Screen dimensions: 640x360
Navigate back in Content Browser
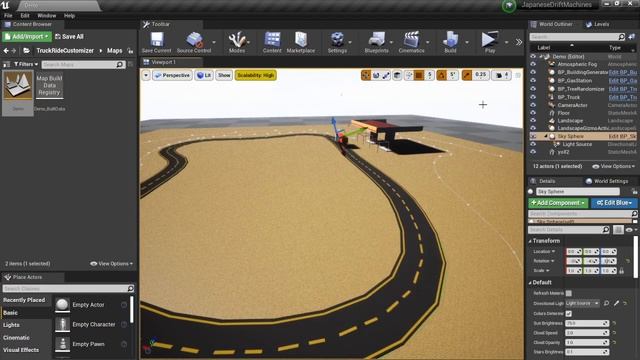click(x=6, y=51)
